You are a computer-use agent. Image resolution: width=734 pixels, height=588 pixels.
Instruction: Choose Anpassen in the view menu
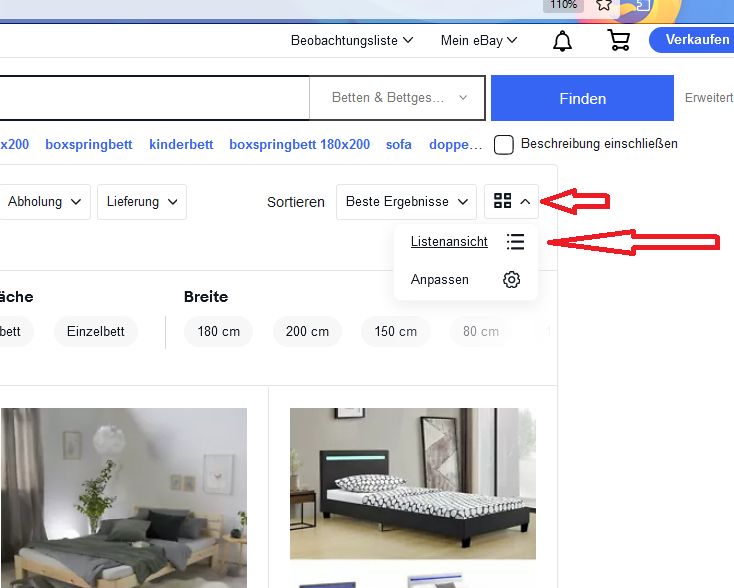440,280
